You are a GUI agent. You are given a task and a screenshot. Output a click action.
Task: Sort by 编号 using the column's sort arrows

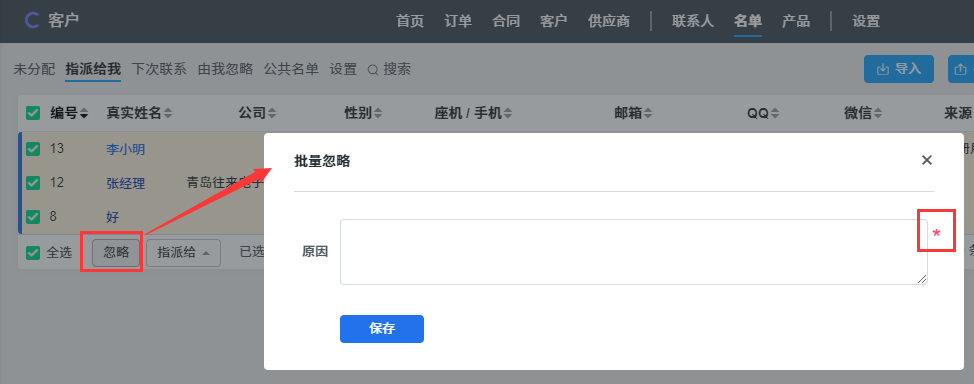(x=84, y=114)
